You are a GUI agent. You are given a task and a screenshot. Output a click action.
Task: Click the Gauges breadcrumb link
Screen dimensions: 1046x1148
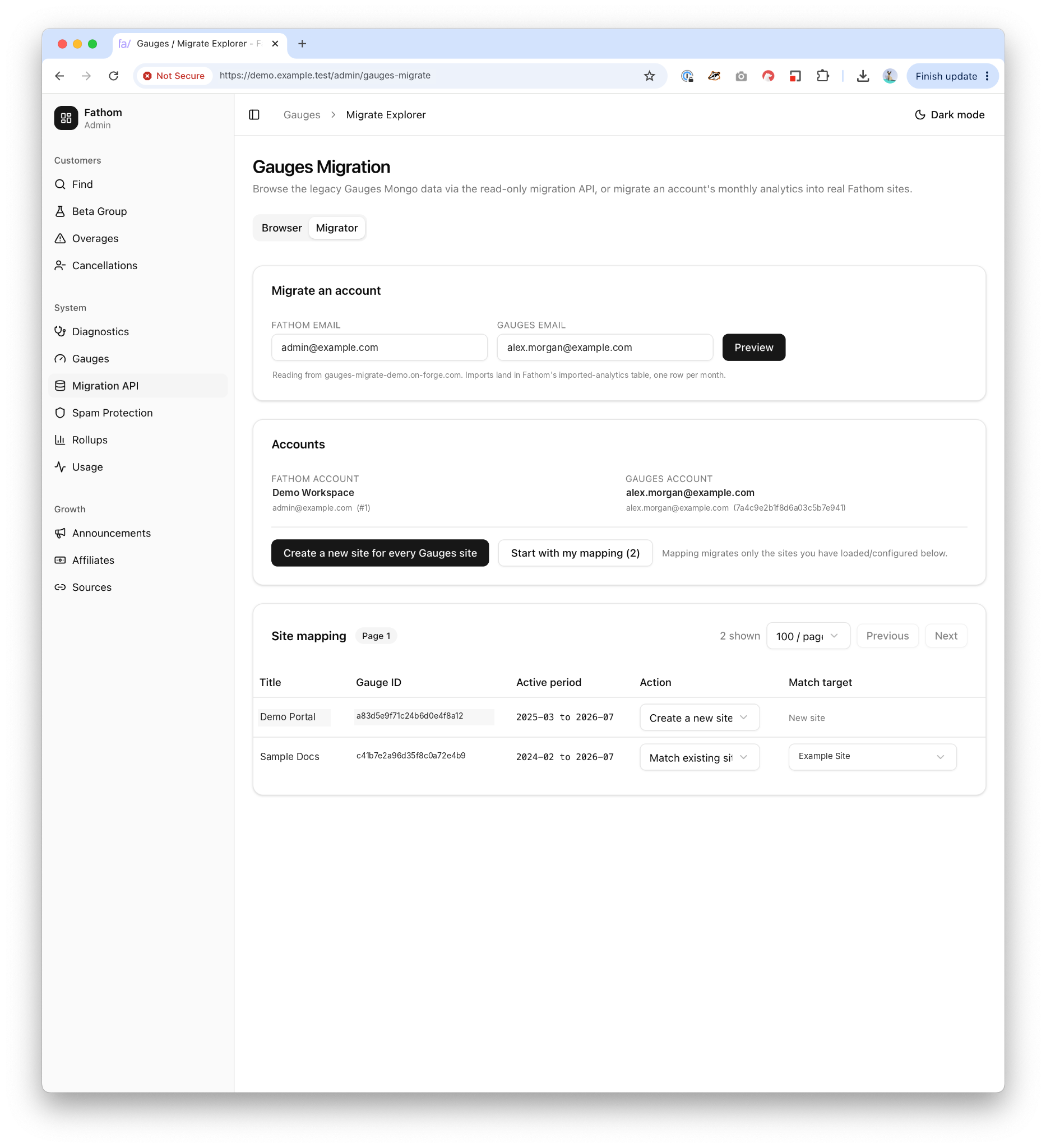coord(302,115)
